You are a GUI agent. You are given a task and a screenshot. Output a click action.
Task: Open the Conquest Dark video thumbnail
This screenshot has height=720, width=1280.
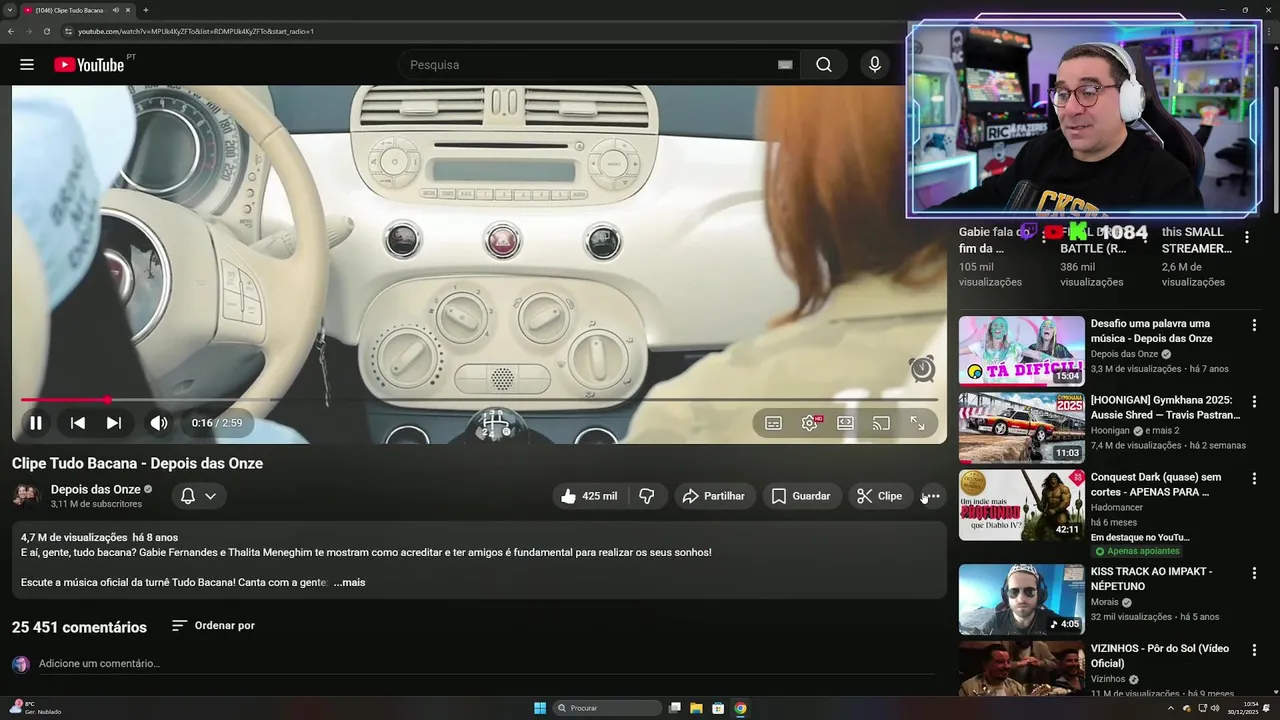(1022, 505)
